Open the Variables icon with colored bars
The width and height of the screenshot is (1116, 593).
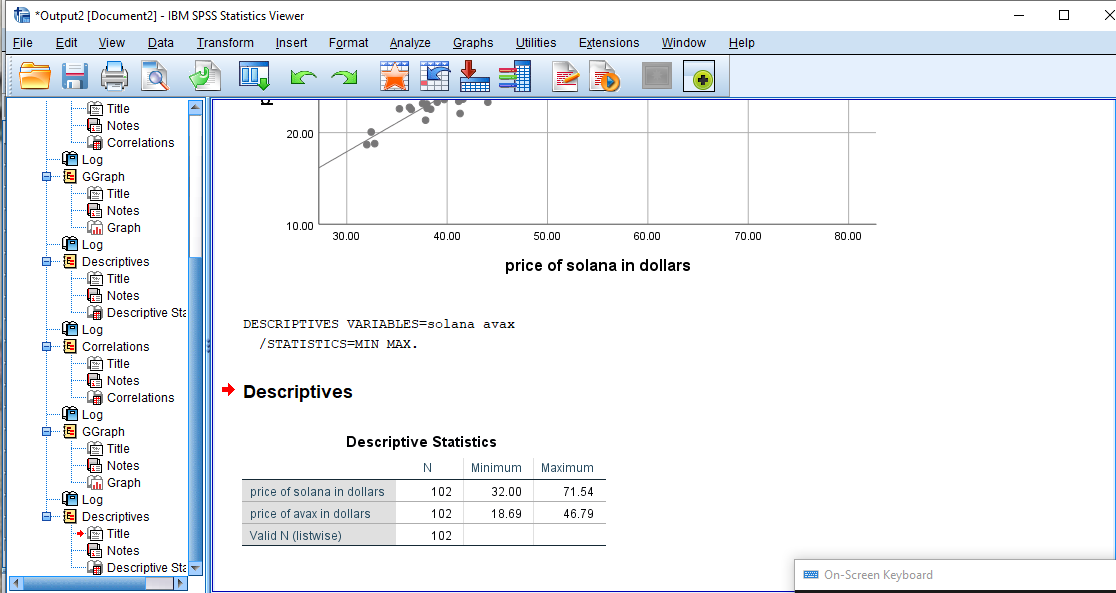pos(515,76)
